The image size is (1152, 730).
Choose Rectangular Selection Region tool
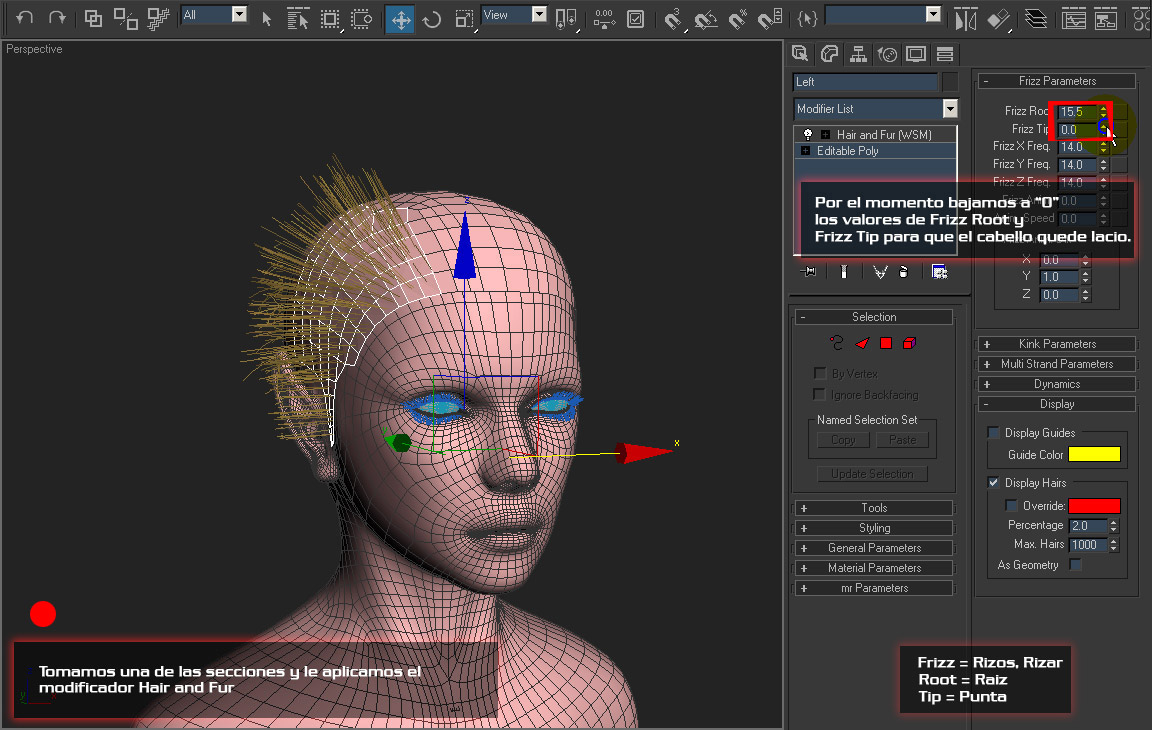(x=330, y=19)
